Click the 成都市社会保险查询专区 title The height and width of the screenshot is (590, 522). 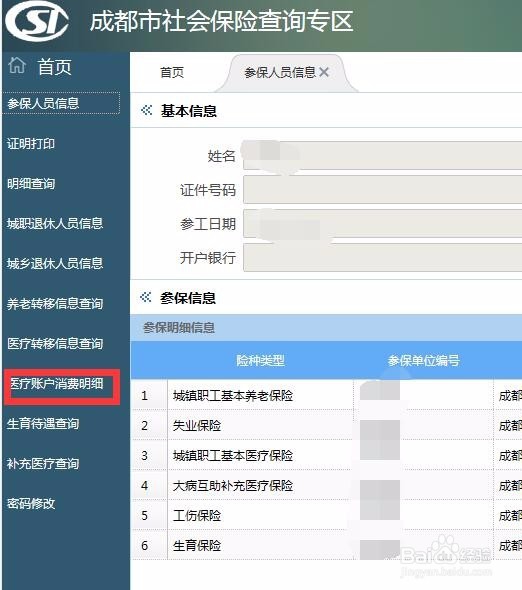pos(221,21)
